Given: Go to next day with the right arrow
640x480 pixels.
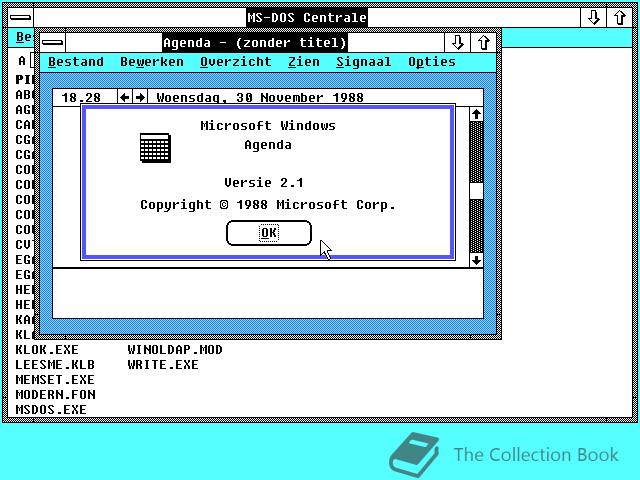Looking at the screenshot, I should pyautogui.click(x=140, y=98).
